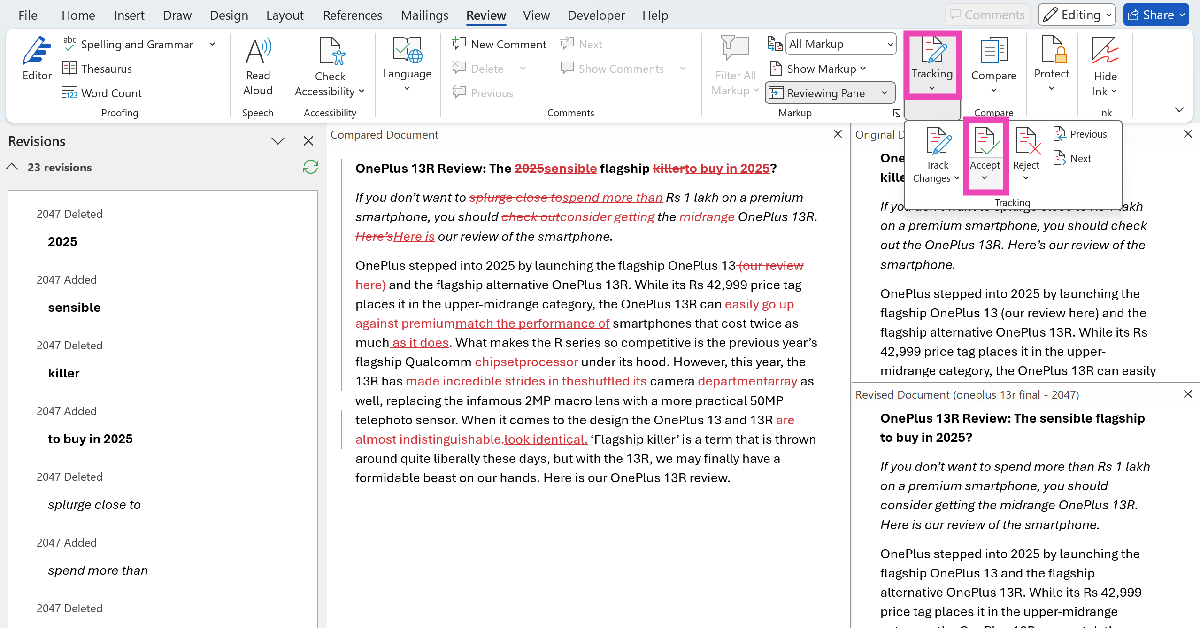Select the added revision 'sensible'
The image size is (1200, 628).
(x=74, y=307)
